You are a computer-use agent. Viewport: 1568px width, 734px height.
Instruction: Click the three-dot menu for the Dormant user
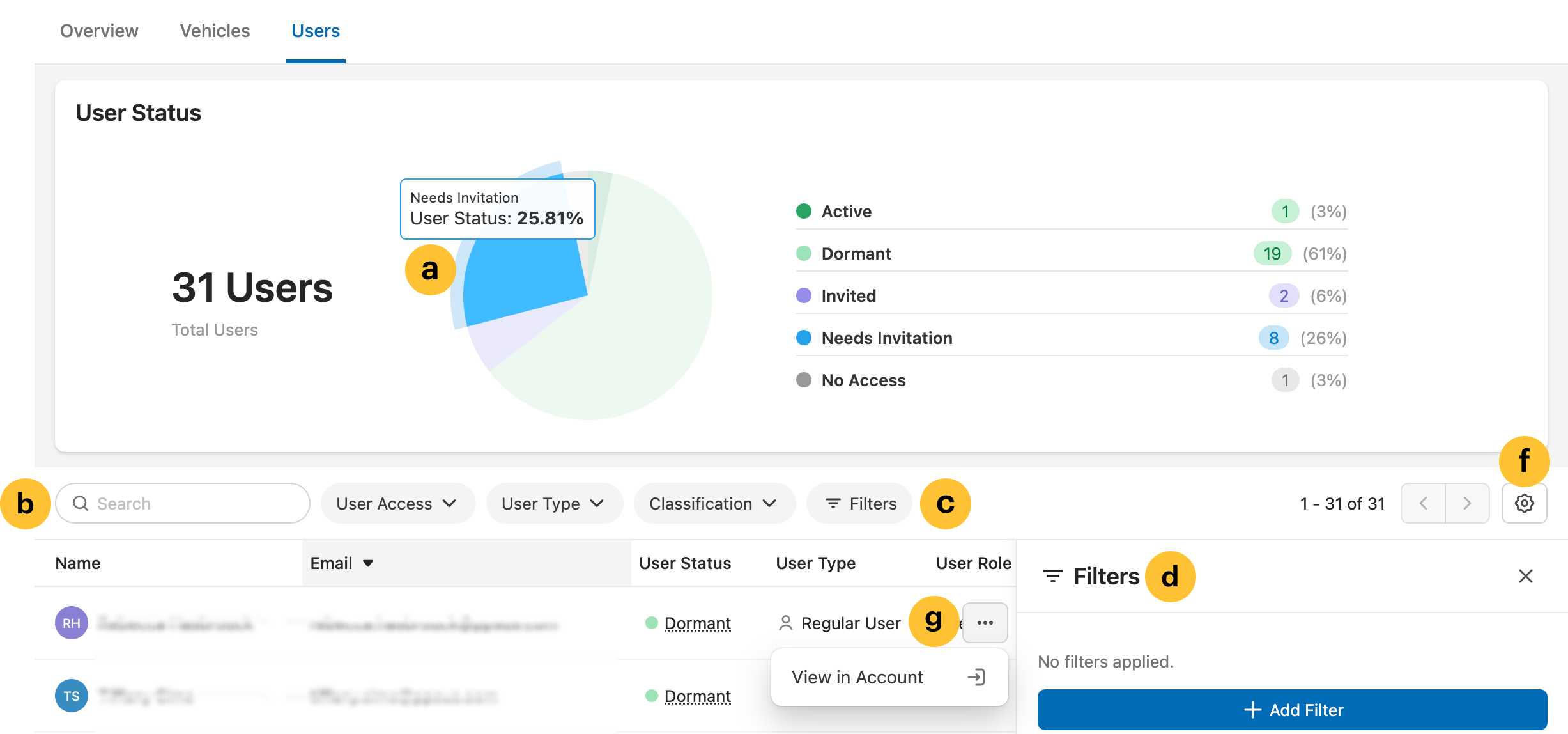point(985,622)
